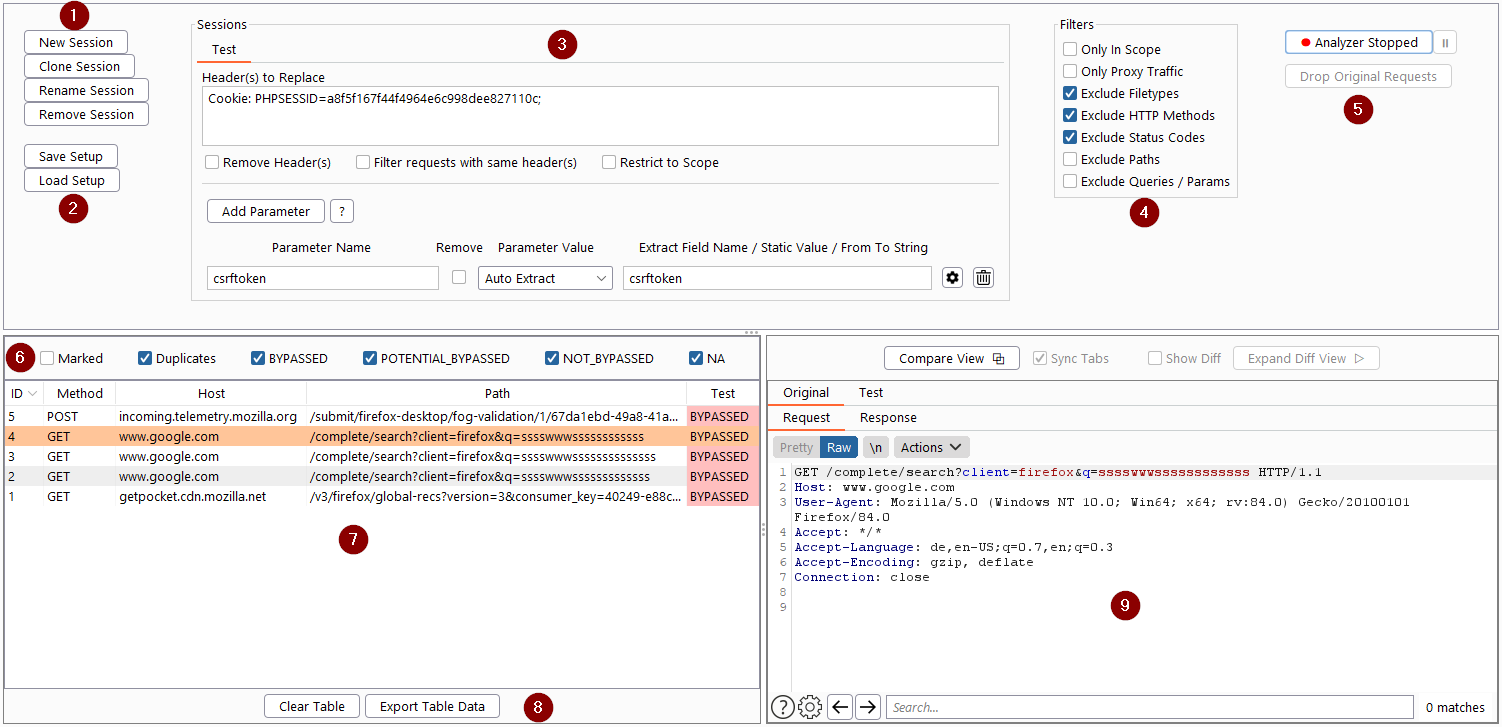Enable Exclude Paths filter
Viewport: 1502px width, 727px height.
tap(1070, 159)
